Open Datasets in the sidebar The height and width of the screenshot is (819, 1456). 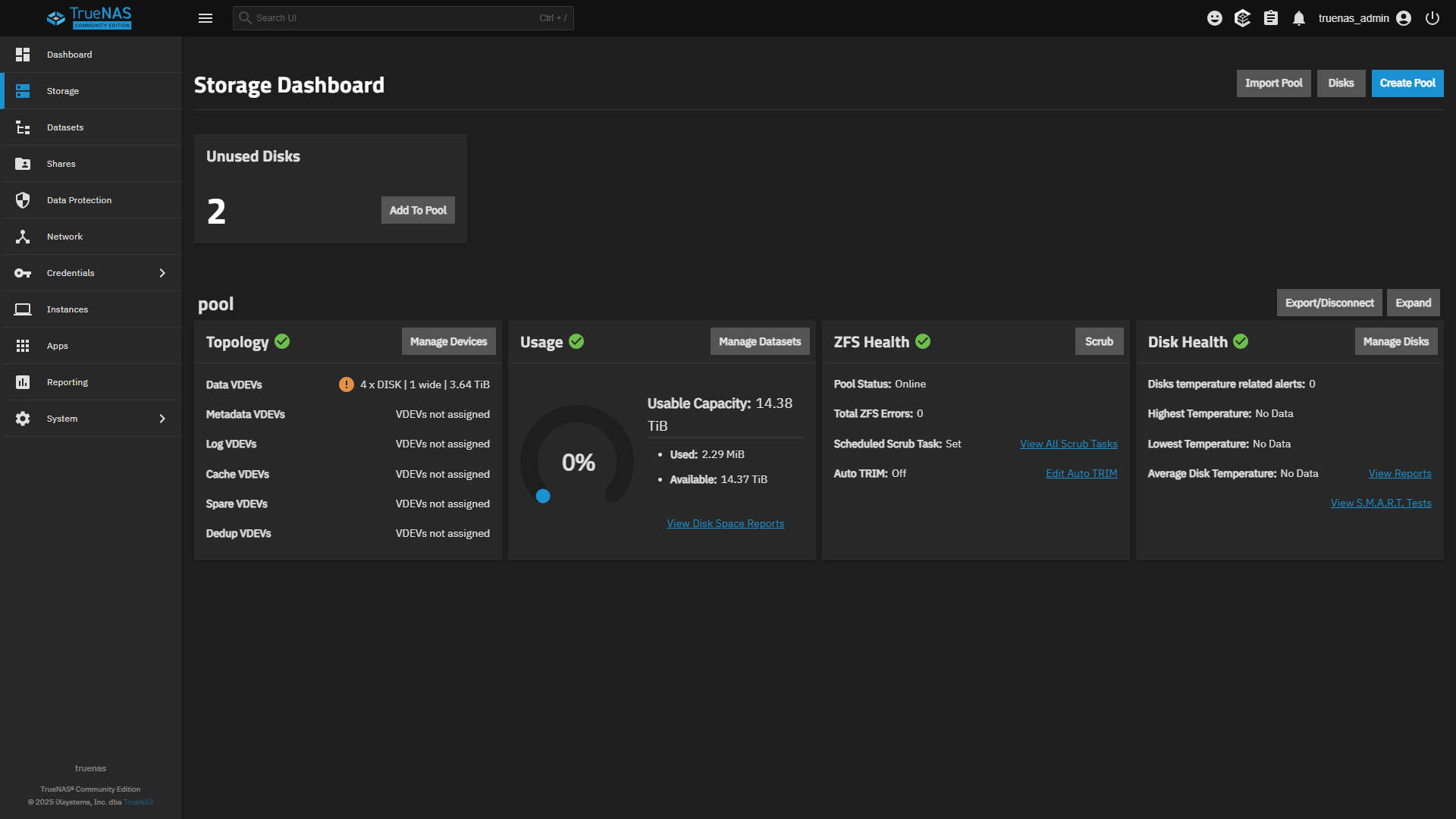[65, 127]
